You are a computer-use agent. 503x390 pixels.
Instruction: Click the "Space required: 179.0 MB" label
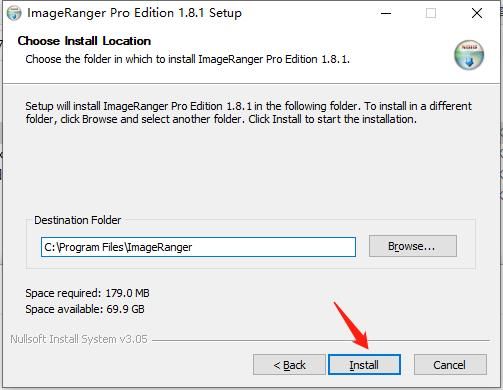(x=87, y=293)
